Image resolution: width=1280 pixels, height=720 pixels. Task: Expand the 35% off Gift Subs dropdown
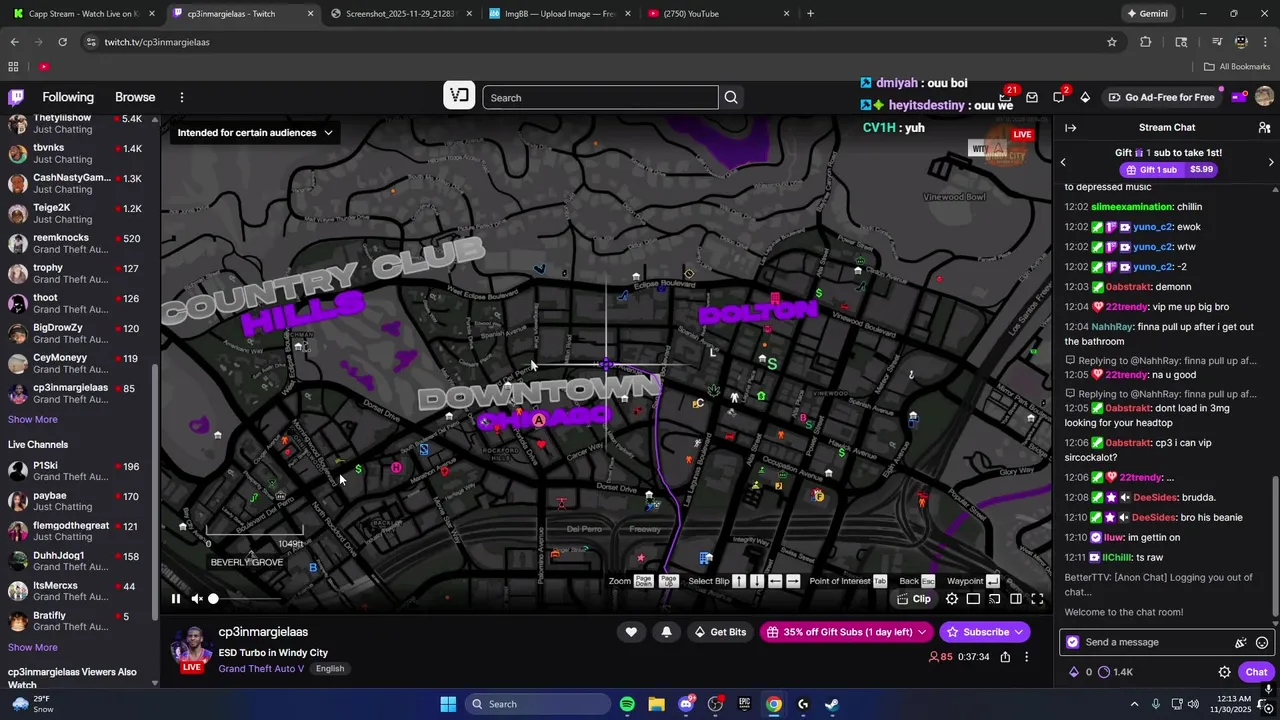point(846,632)
